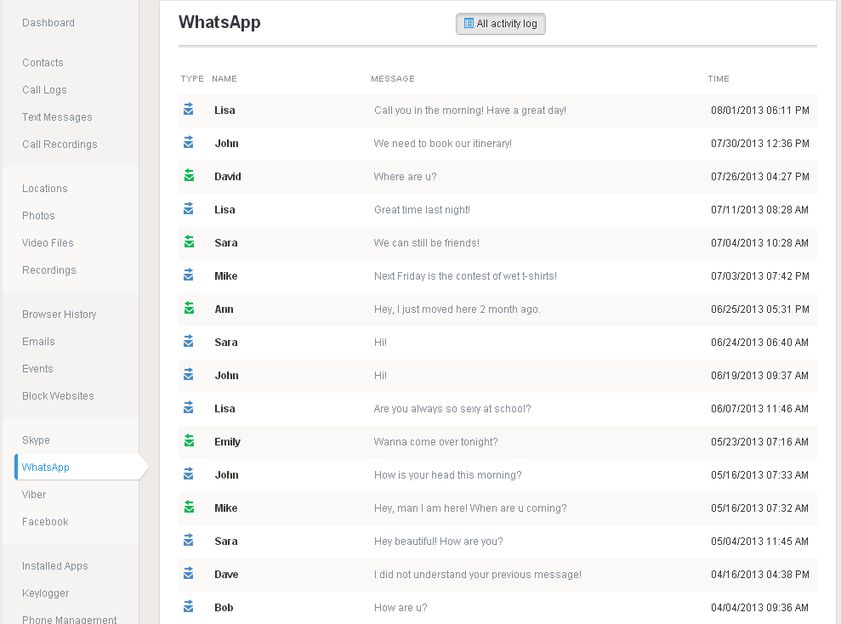This screenshot has width=841, height=624.
Task: Select Viber in the sidebar
Action: [x=34, y=495]
